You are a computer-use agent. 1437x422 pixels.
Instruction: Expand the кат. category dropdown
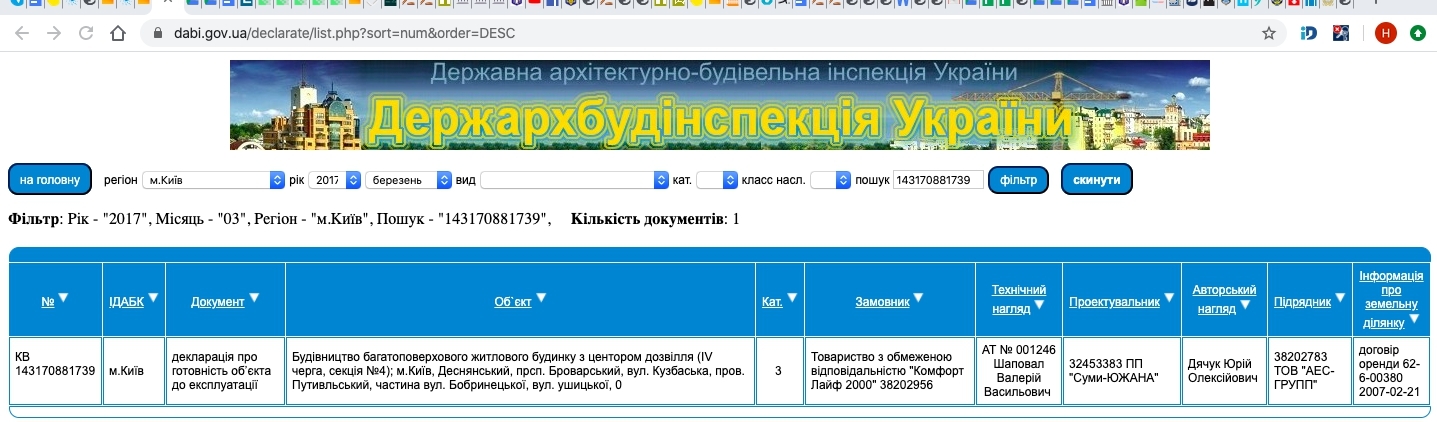pos(717,180)
